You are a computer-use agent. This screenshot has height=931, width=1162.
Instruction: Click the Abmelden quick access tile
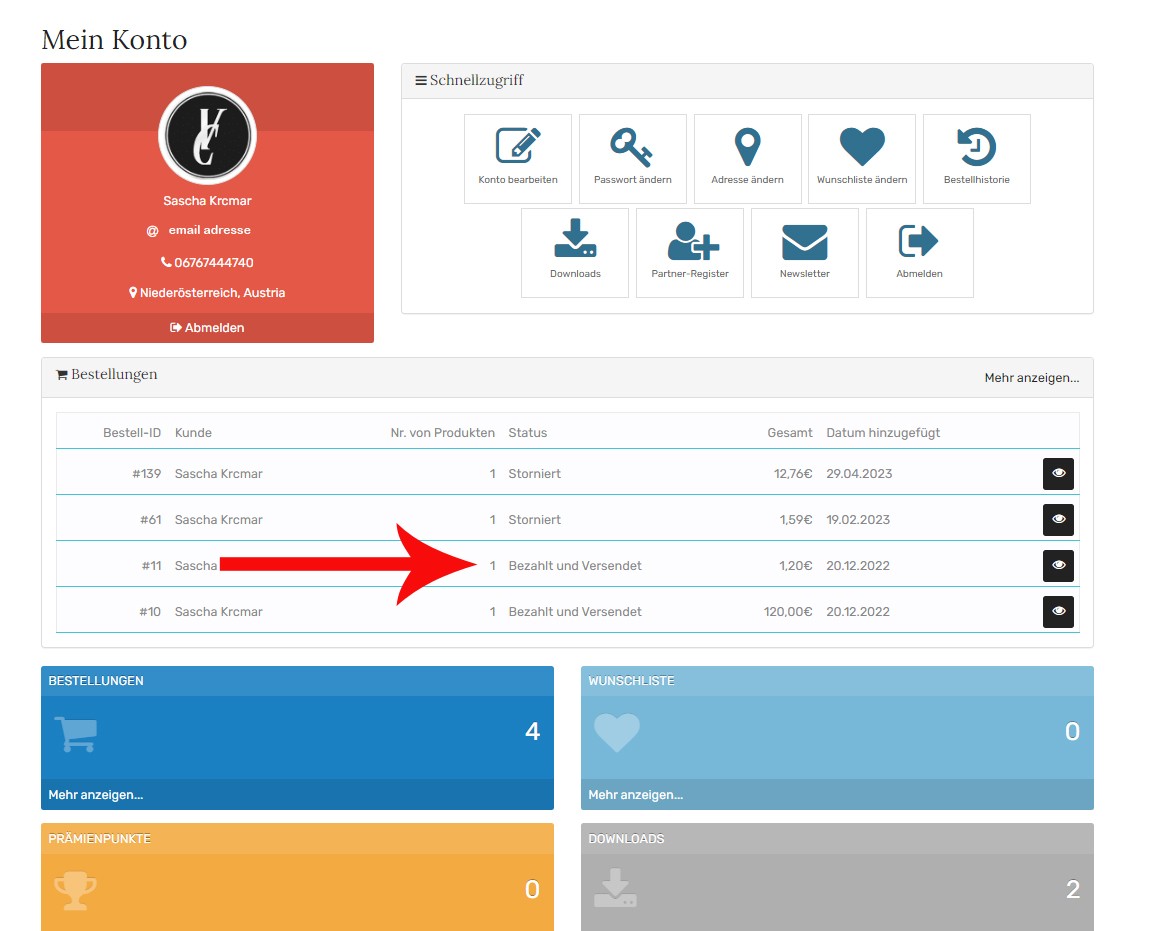point(919,252)
